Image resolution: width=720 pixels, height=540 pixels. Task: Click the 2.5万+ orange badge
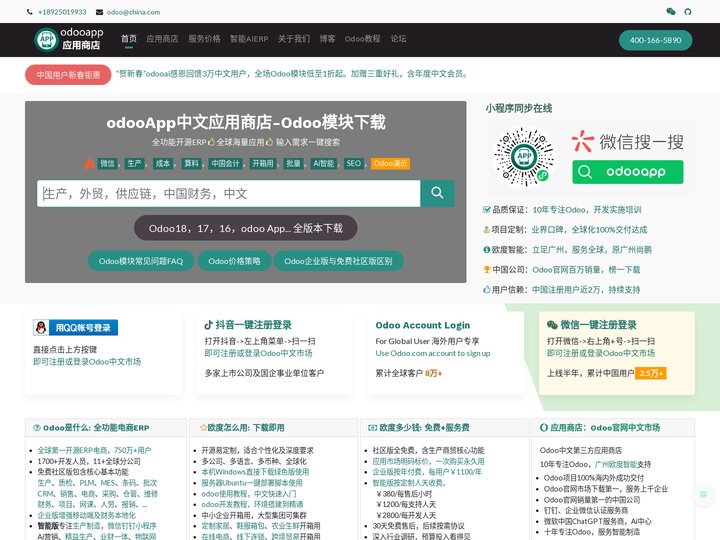pos(651,373)
